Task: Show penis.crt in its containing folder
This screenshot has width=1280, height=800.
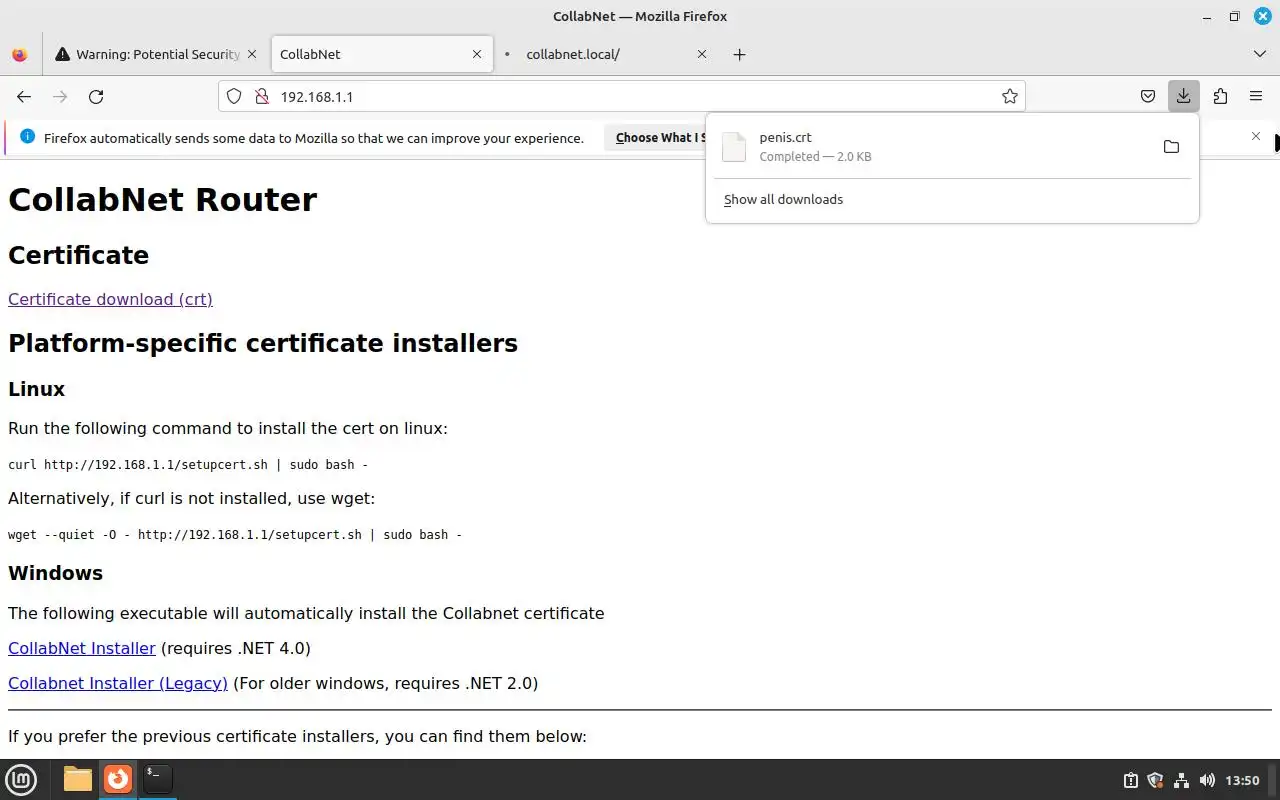Action: (x=1171, y=147)
